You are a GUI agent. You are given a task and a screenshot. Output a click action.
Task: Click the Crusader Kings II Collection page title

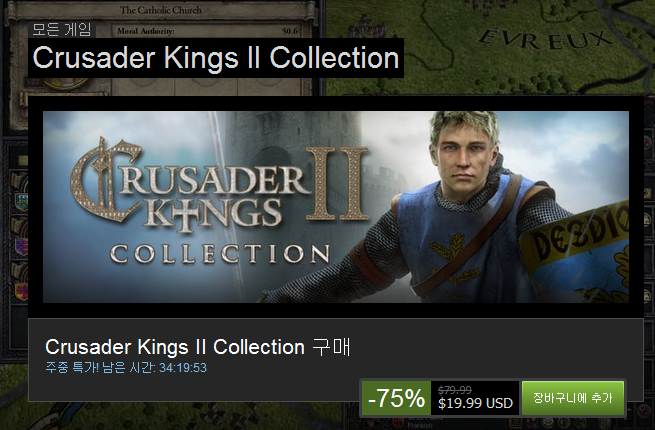pyautogui.click(x=216, y=58)
